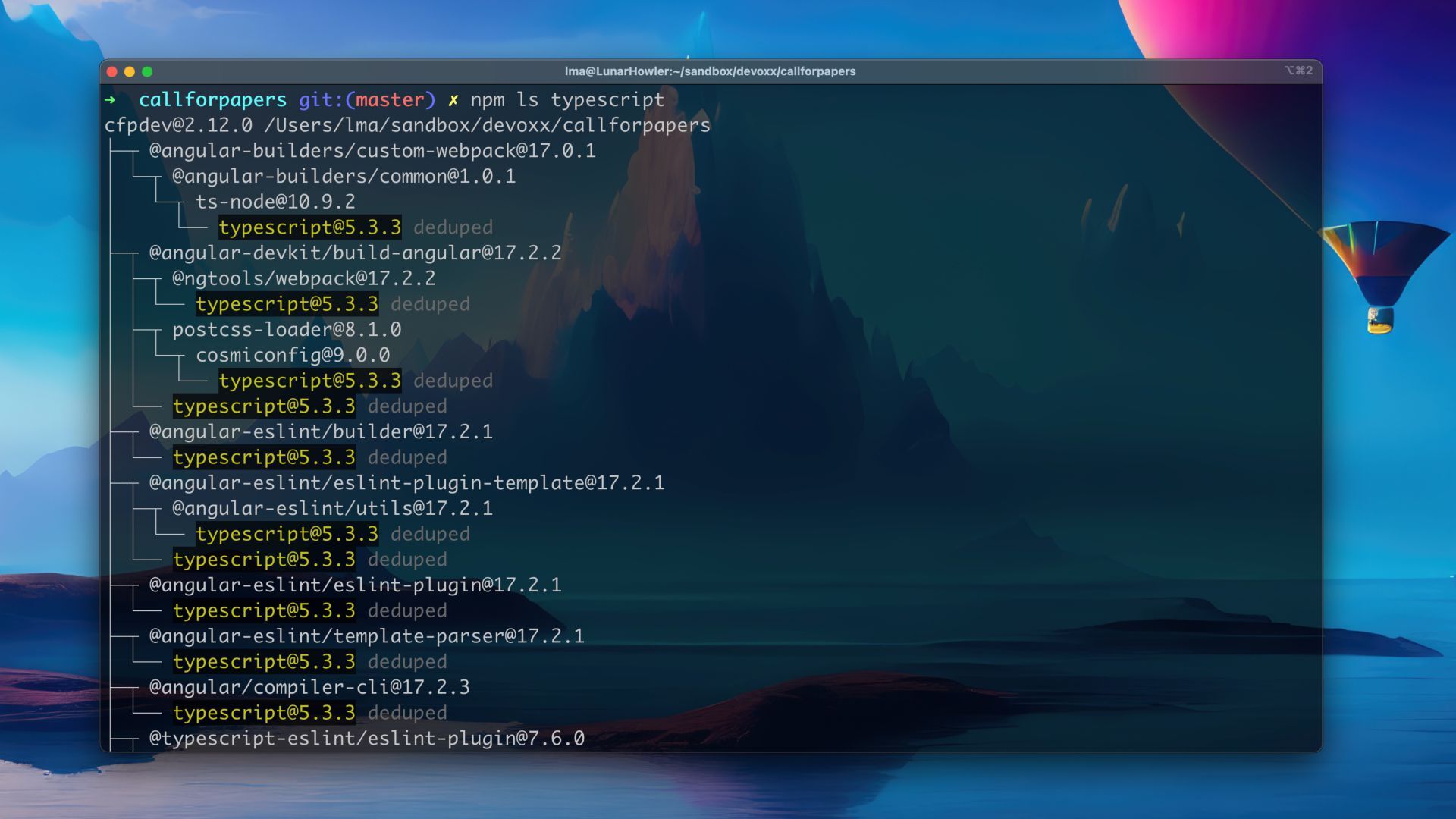Click @typescript-eslint/eslint-plugin@7.6.0 entry
1456x819 pixels.
tap(366, 738)
